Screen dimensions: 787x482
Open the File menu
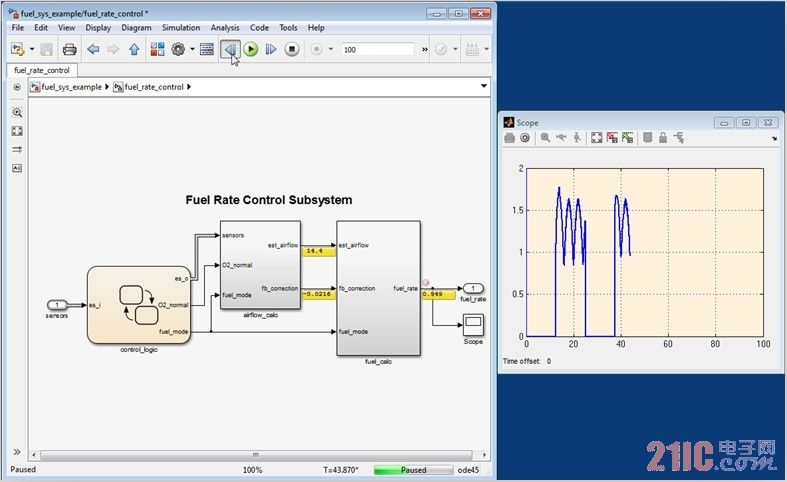tap(18, 28)
